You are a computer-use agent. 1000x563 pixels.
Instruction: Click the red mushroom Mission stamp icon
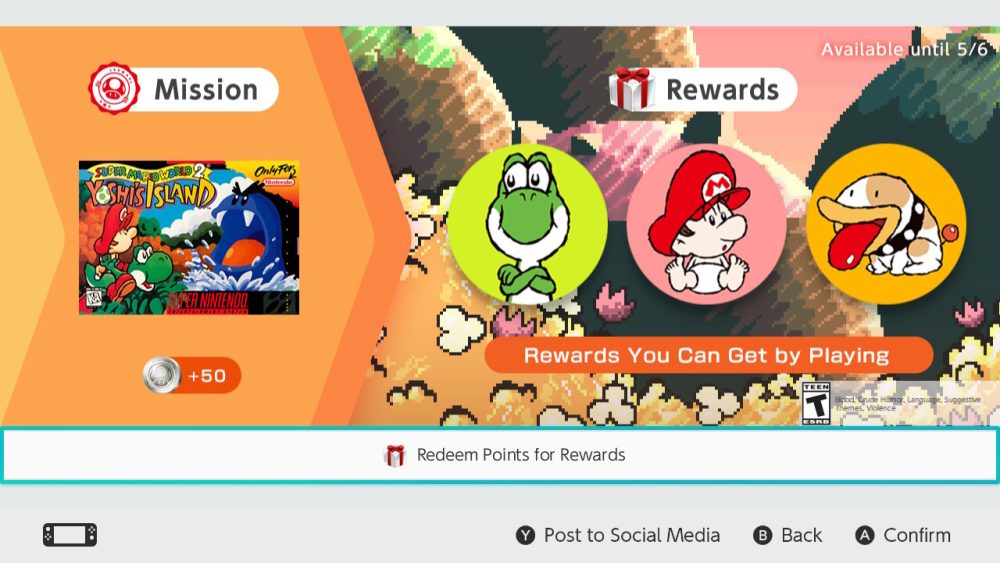[x=114, y=89]
